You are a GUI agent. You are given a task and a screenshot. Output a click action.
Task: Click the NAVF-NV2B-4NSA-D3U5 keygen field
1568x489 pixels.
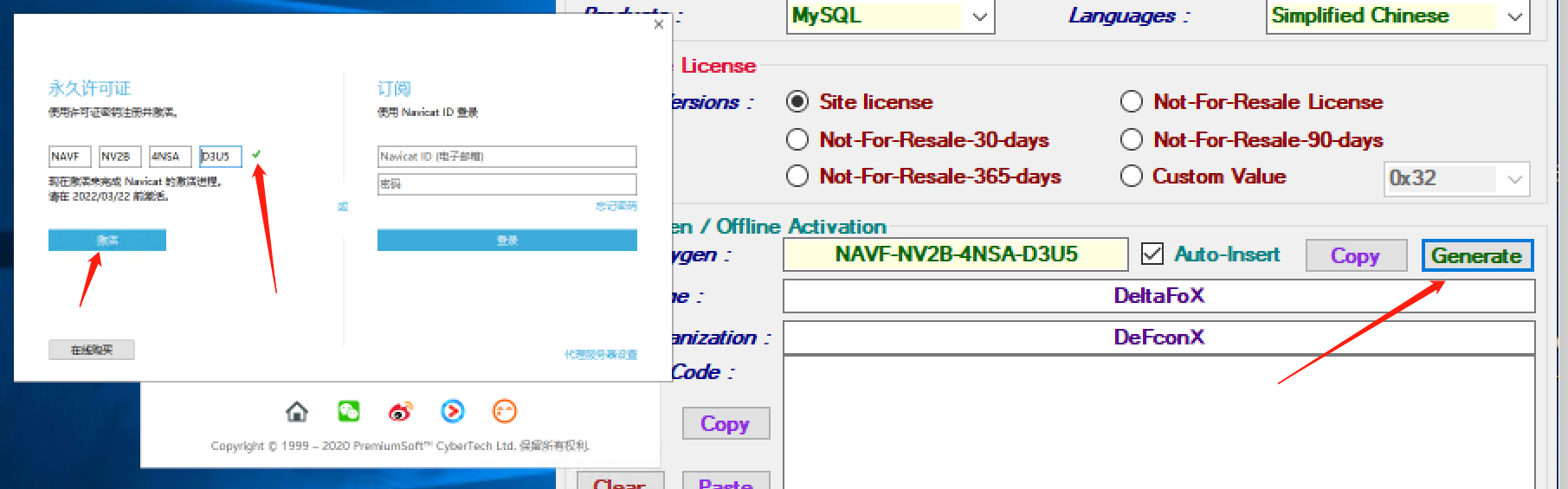(x=956, y=254)
